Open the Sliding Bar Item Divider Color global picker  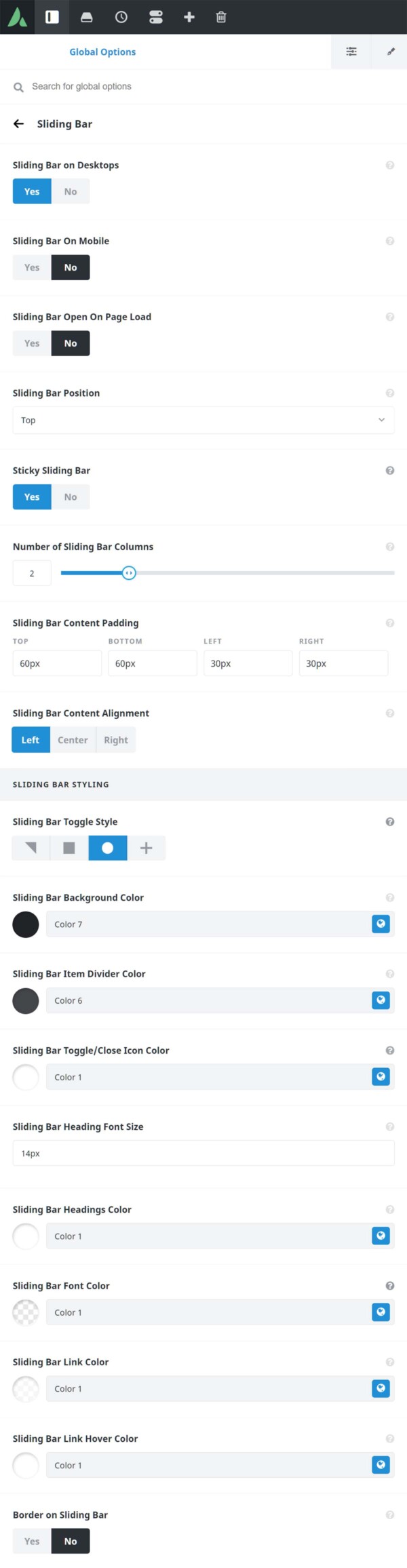pos(381,1000)
